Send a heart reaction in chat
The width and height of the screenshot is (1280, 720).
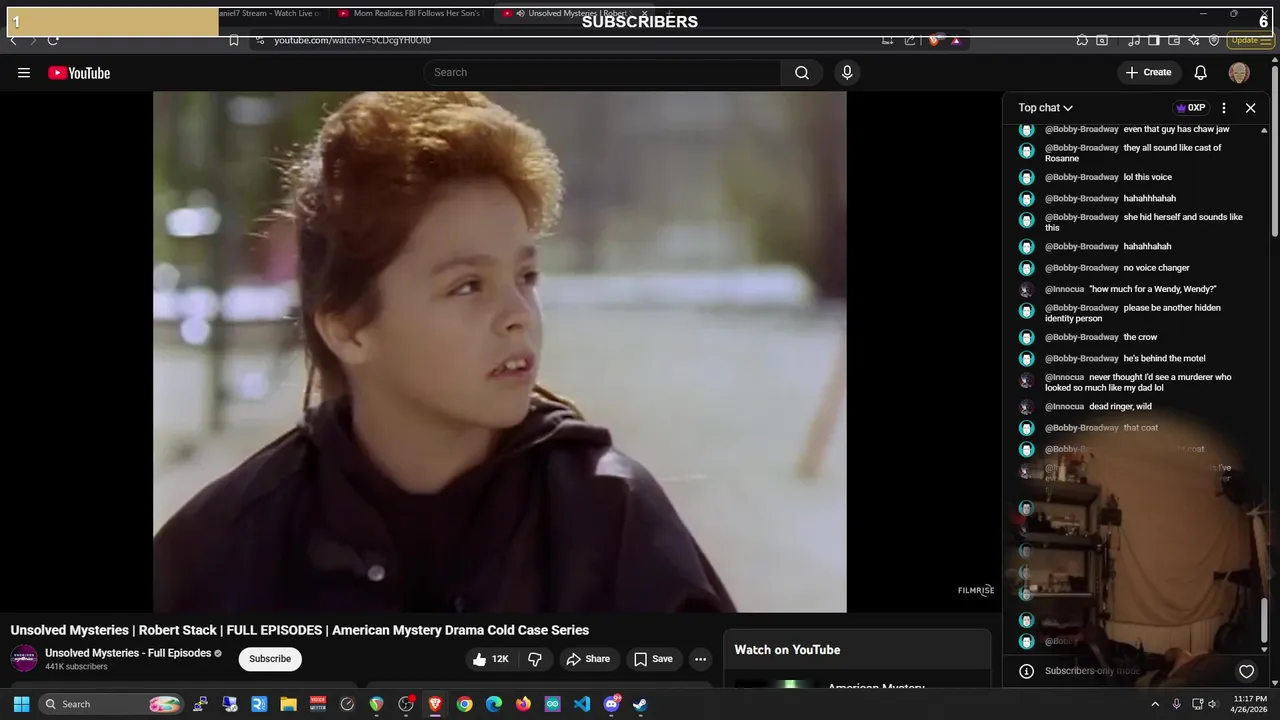(1246, 672)
